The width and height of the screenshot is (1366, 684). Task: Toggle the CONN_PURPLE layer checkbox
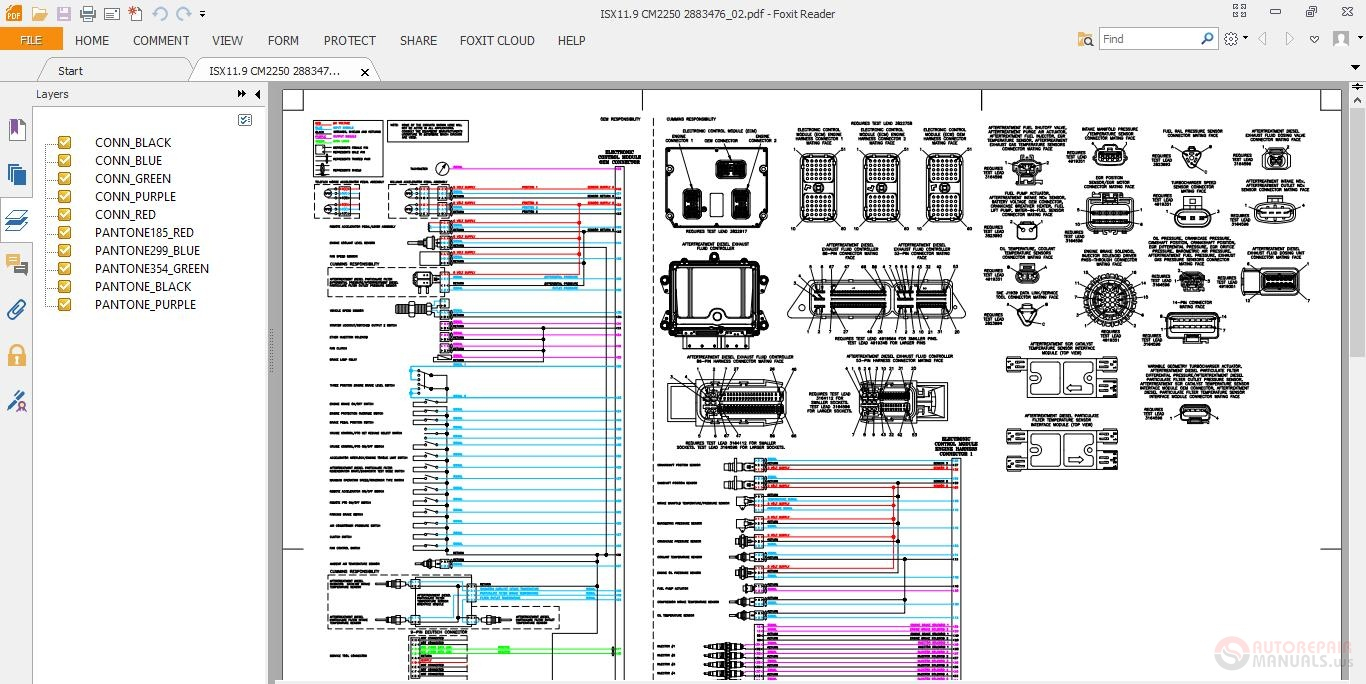click(x=65, y=196)
